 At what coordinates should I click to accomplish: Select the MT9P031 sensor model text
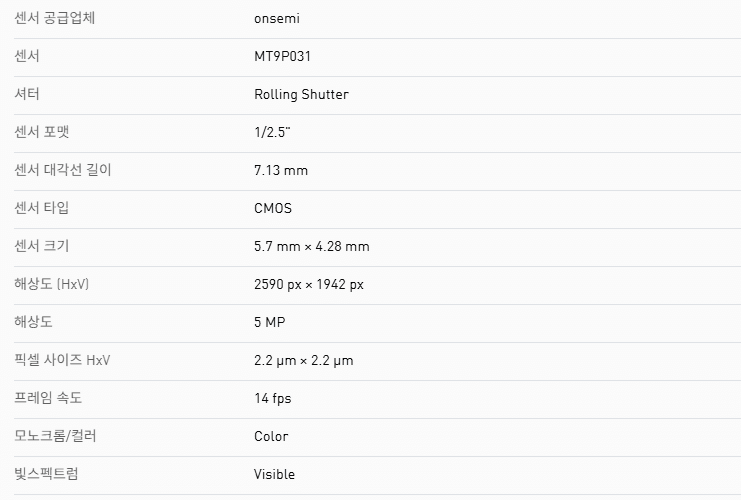(x=283, y=56)
